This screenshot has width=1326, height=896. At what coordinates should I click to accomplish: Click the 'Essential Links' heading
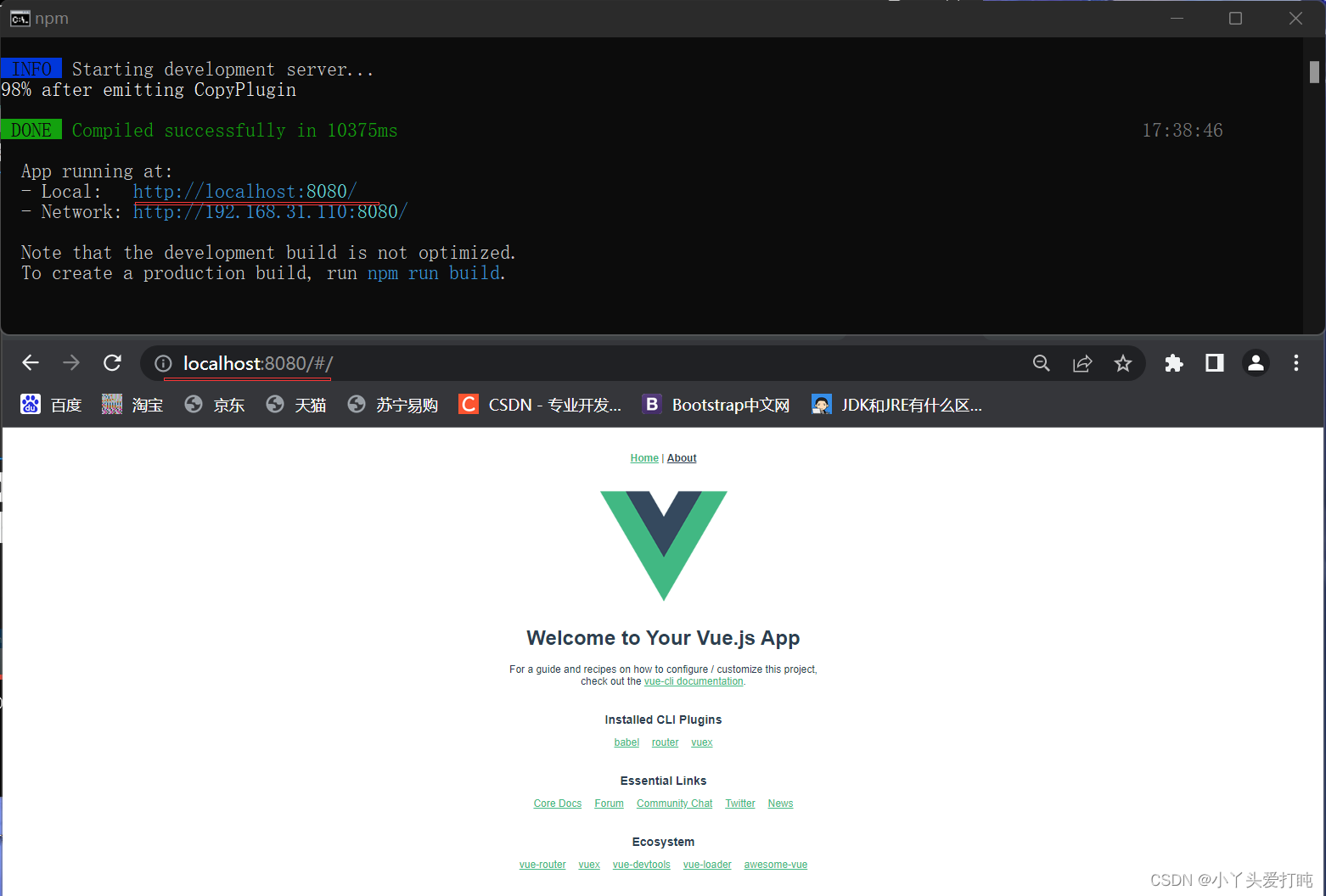[x=663, y=781]
